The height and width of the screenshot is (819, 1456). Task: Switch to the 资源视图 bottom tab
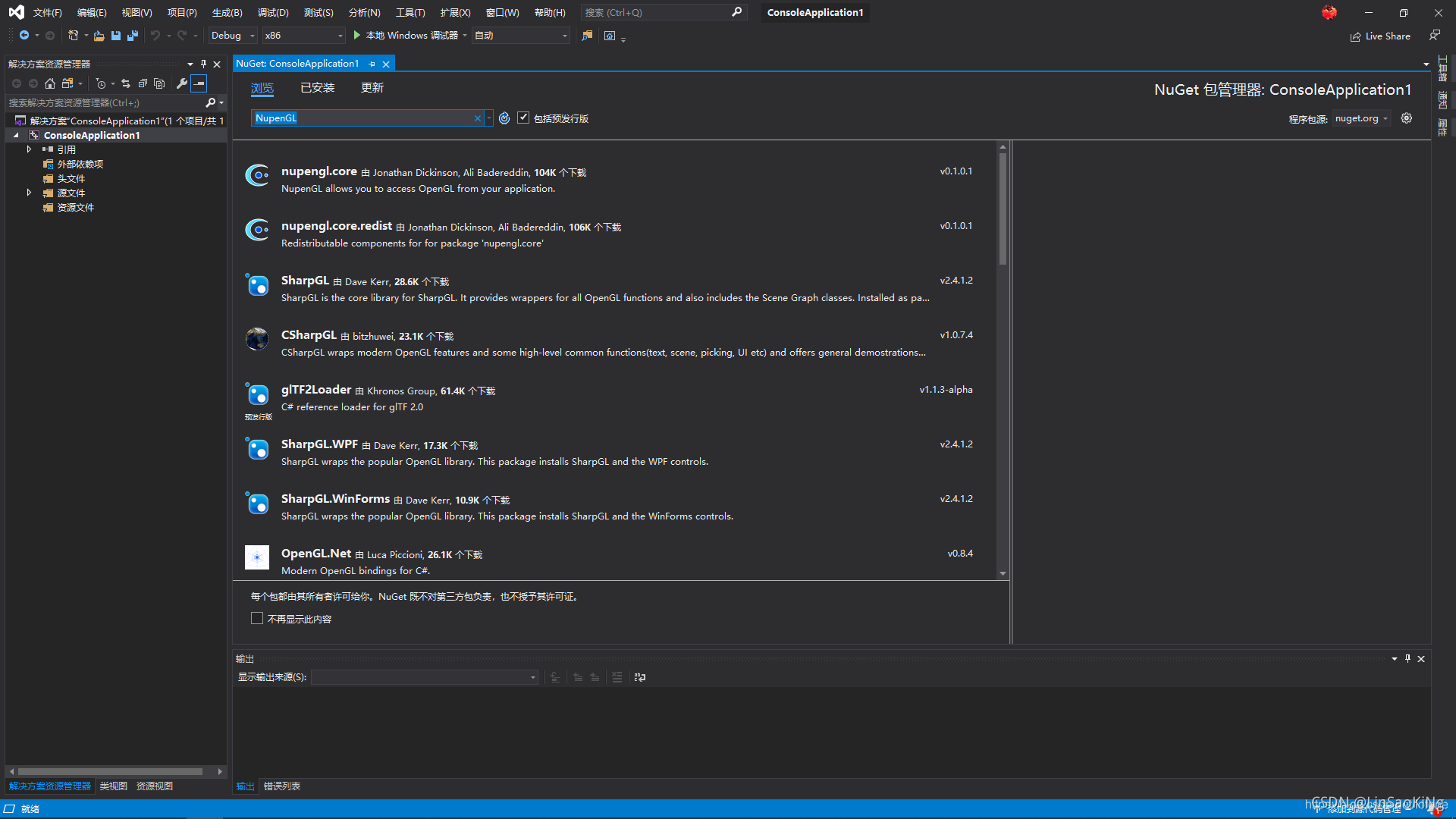click(x=155, y=786)
